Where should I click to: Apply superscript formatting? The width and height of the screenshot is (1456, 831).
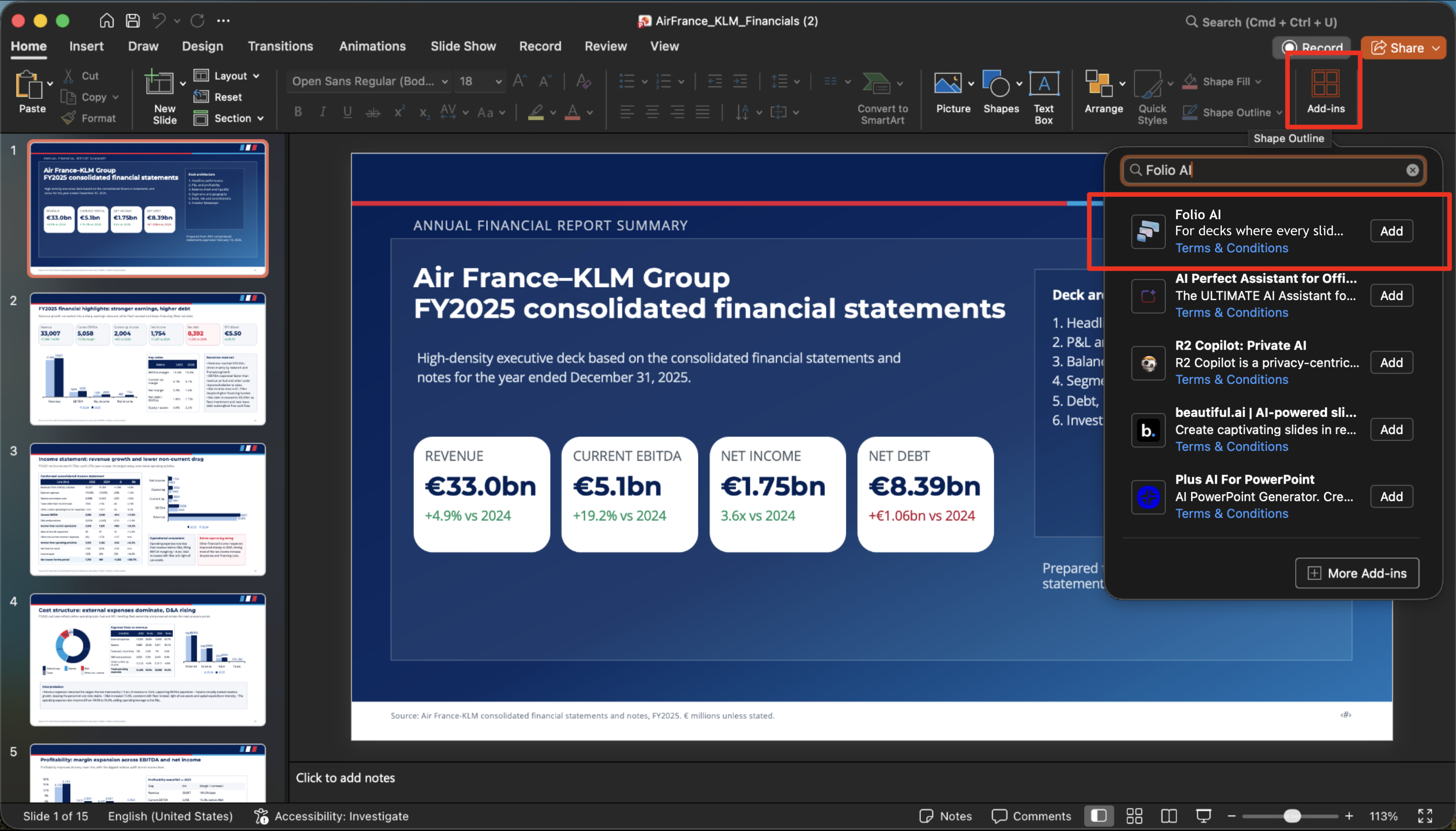(399, 112)
